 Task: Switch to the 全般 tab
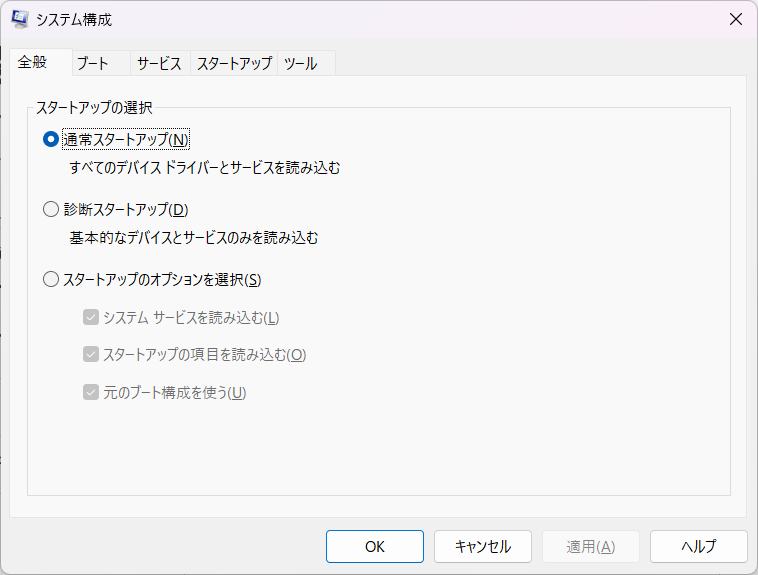click(x=32, y=63)
